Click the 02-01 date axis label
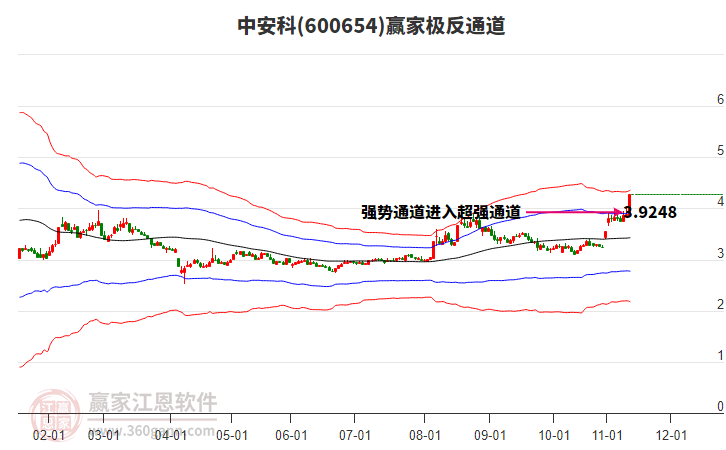The height and width of the screenshot is (450, 726). (48, 435)
